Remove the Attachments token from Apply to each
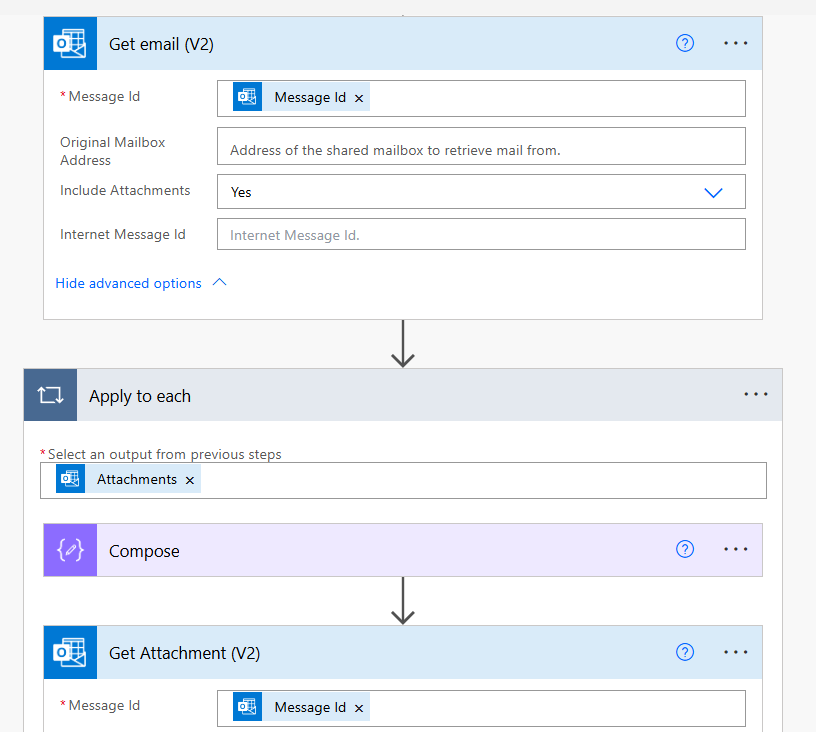The image size is (816, 732). point(190,480)
